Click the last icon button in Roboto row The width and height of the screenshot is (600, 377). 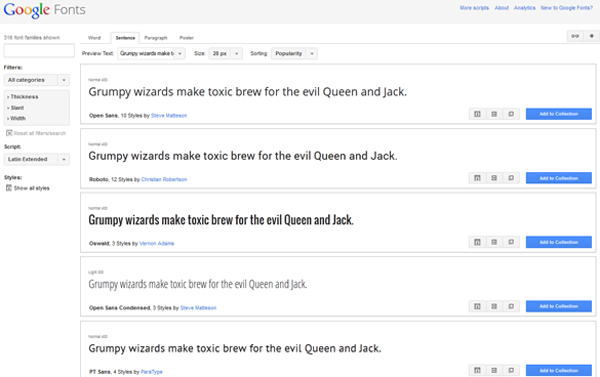pos(511,178)
